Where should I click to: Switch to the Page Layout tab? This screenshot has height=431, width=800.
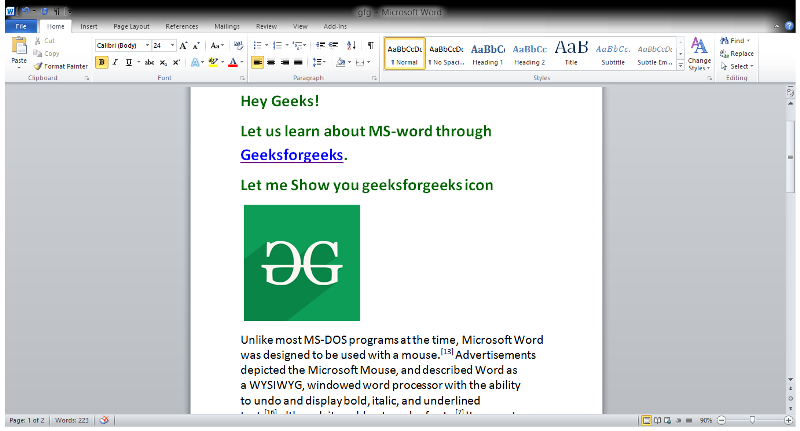[132, 26]
